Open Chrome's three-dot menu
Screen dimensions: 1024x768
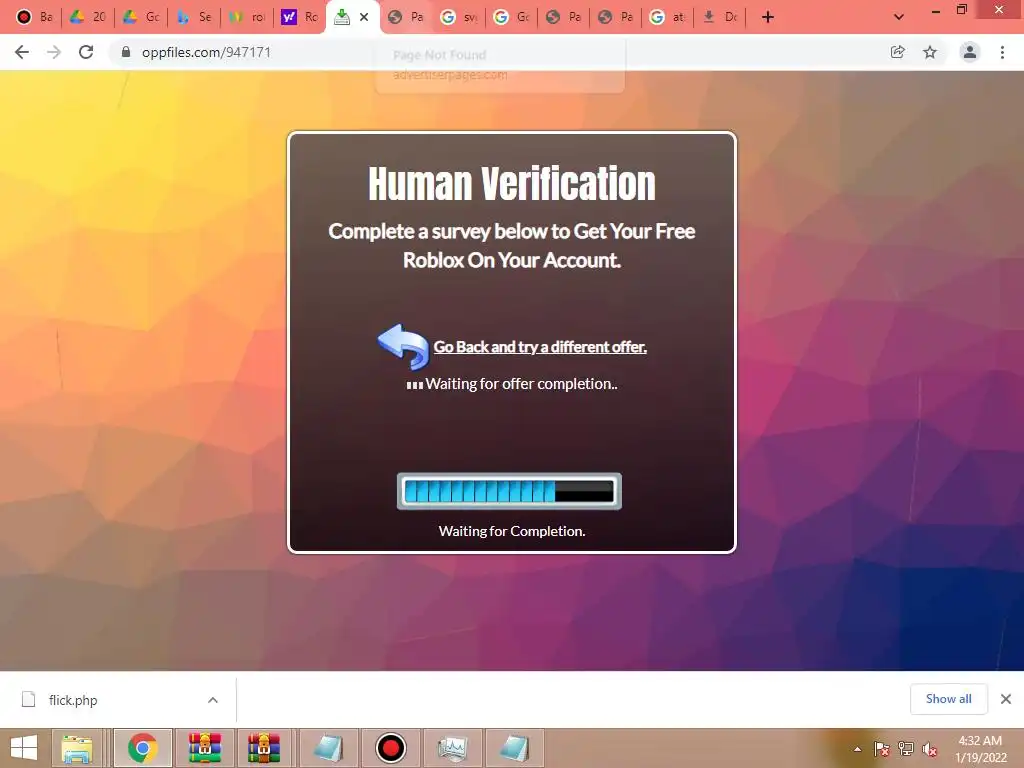point(1002,52)
